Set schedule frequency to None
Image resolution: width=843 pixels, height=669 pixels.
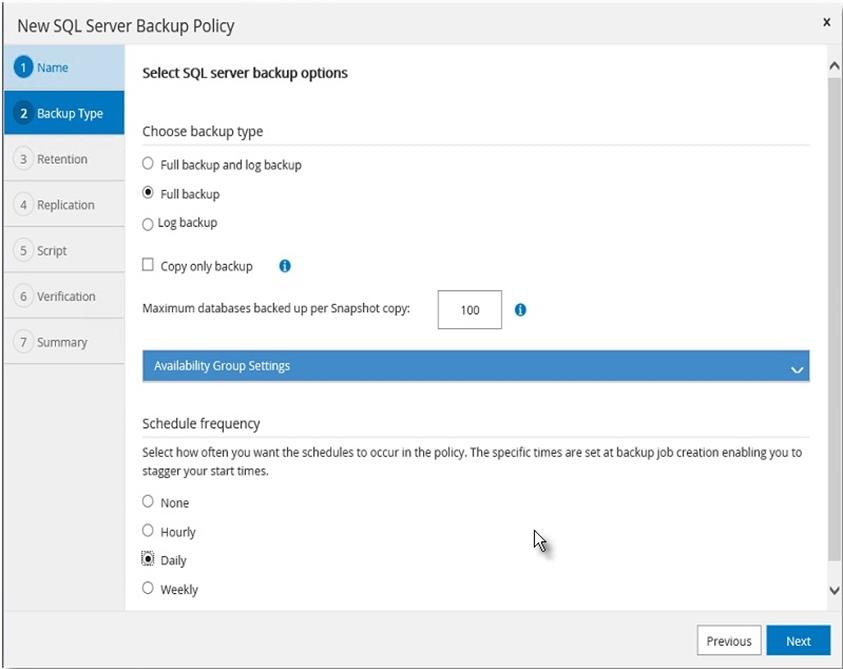(148, 501)
